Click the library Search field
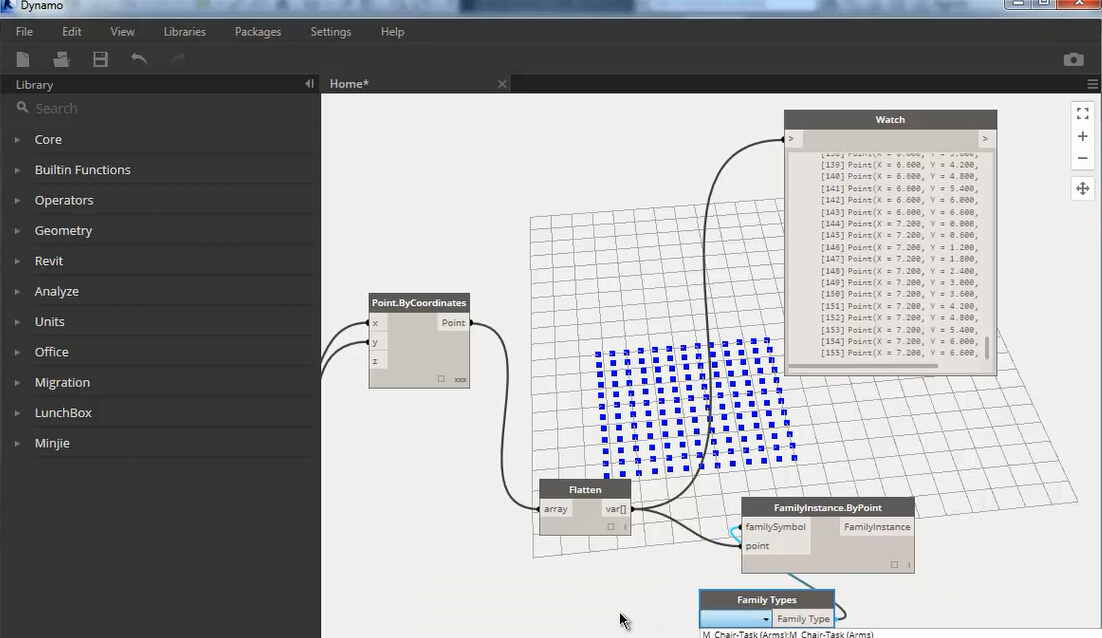 coord(160,108)
